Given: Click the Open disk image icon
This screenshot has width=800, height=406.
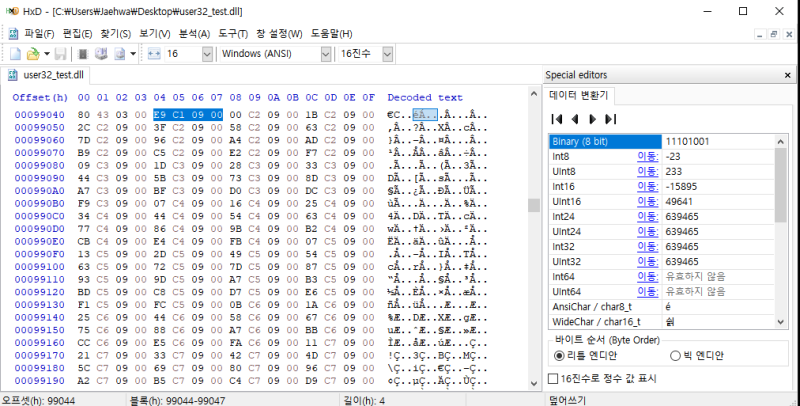Looking at the screenshot, I should coord(119,54).
